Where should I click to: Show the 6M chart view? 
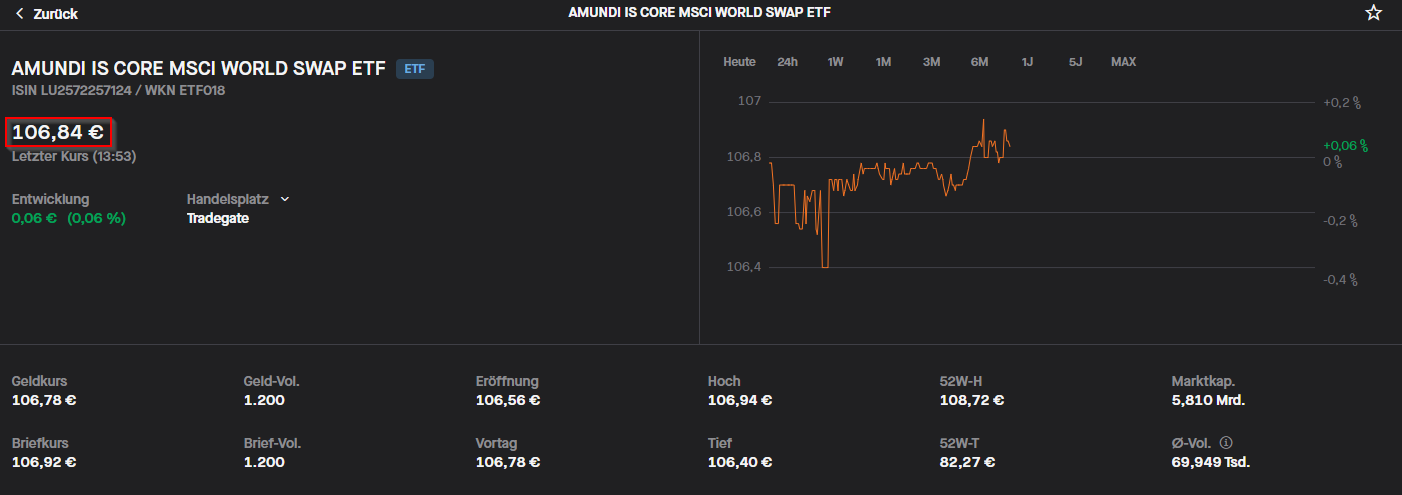point(979,62)
